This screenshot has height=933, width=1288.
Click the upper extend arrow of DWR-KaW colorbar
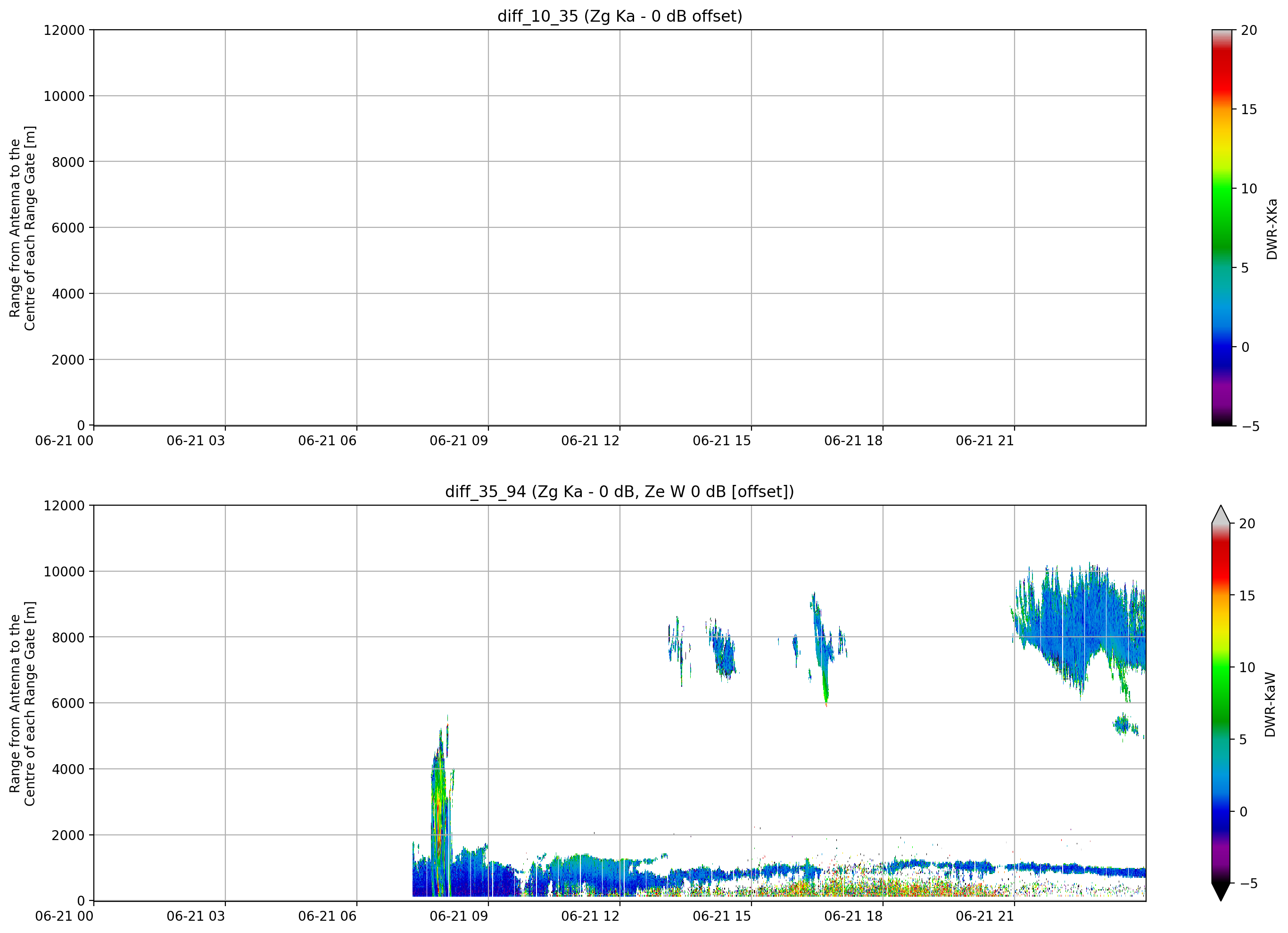(x=1221, y=514)
